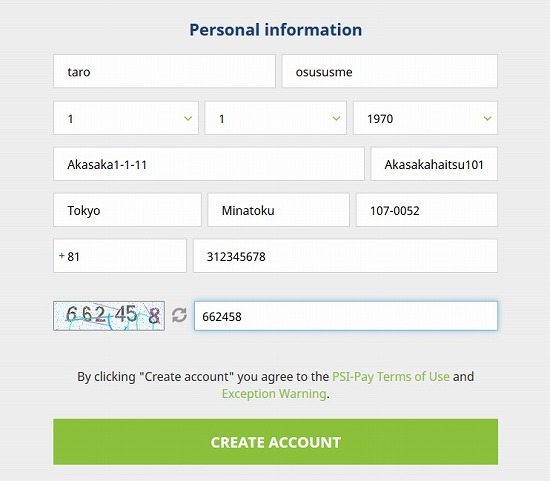
Task: Click the captcha answer field containing 662458
Action: [346, 316]
